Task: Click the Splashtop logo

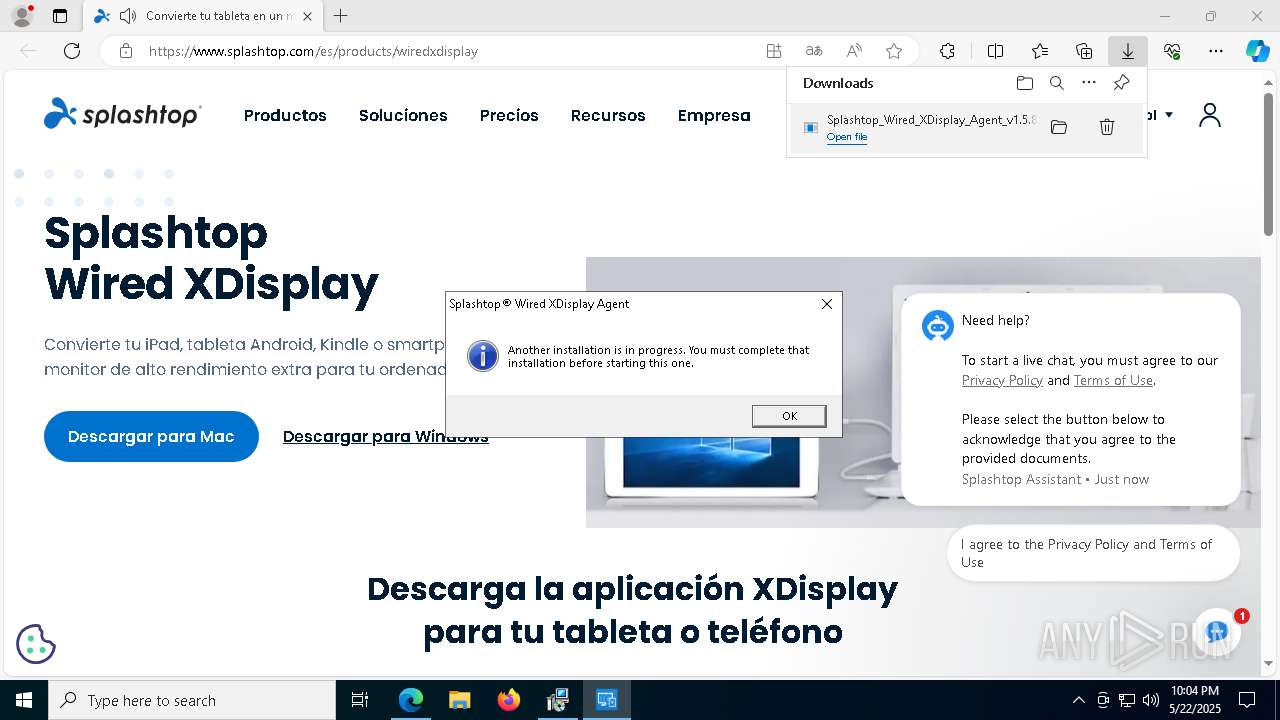Action: (122, 114)
